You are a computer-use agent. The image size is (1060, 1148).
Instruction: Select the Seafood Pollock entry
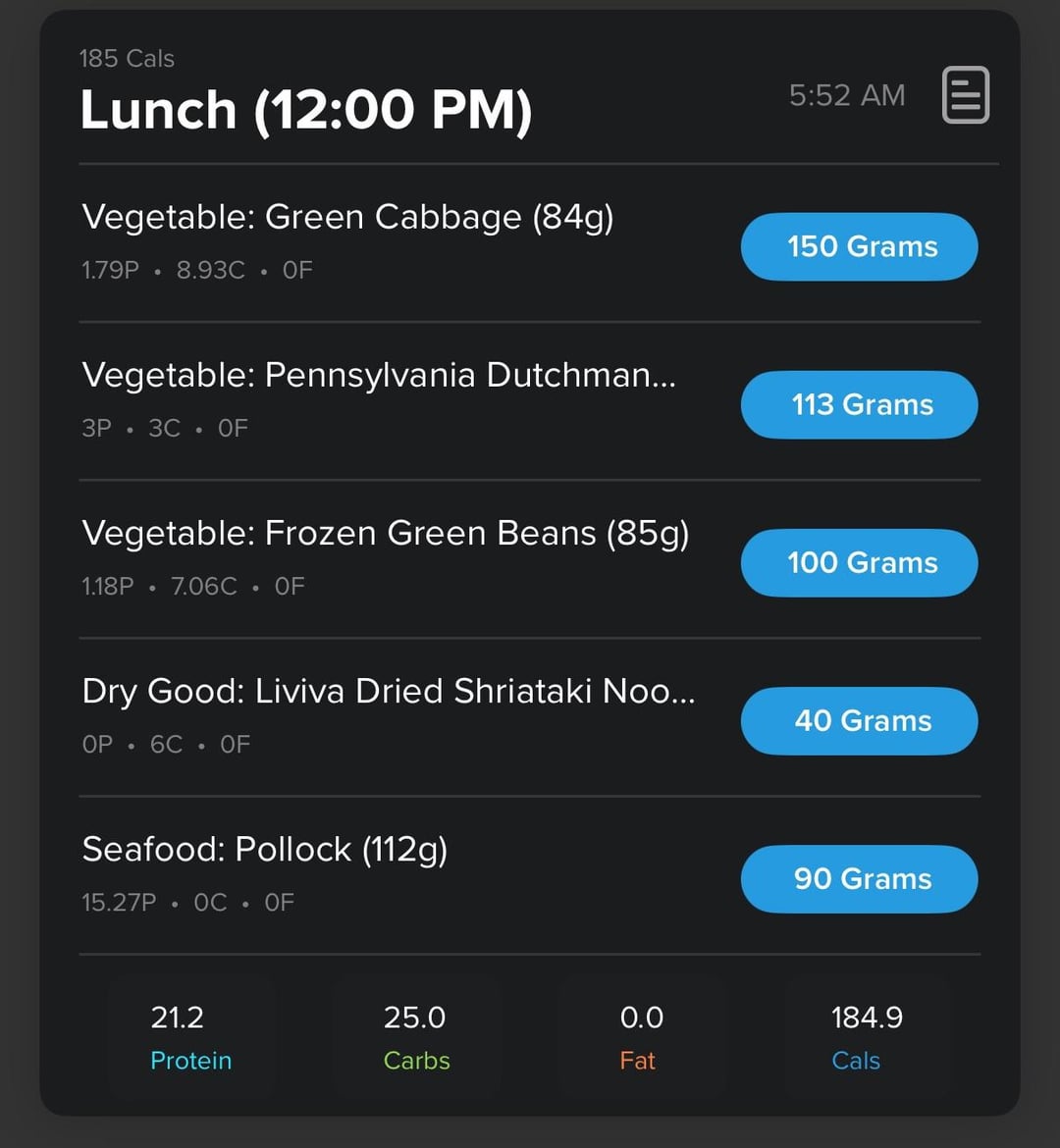[264, 849]
